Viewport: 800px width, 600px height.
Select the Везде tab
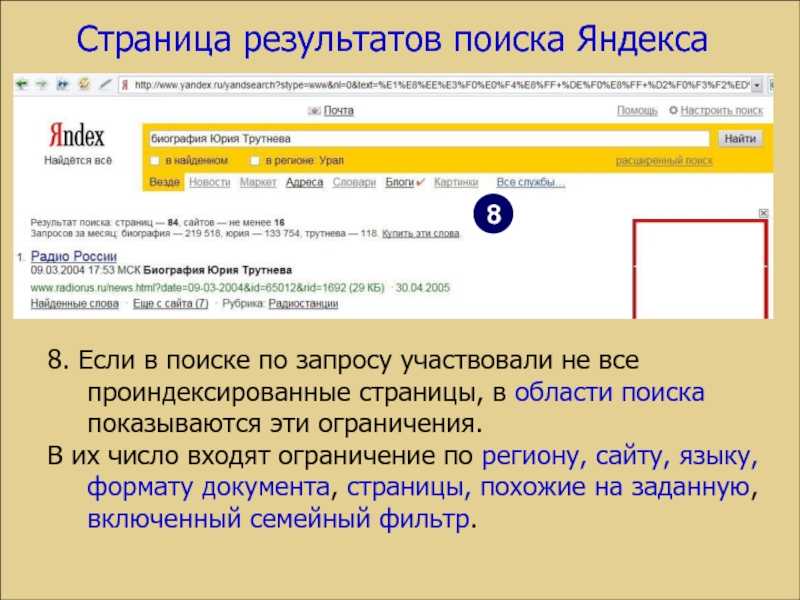[x=164, y=182]
